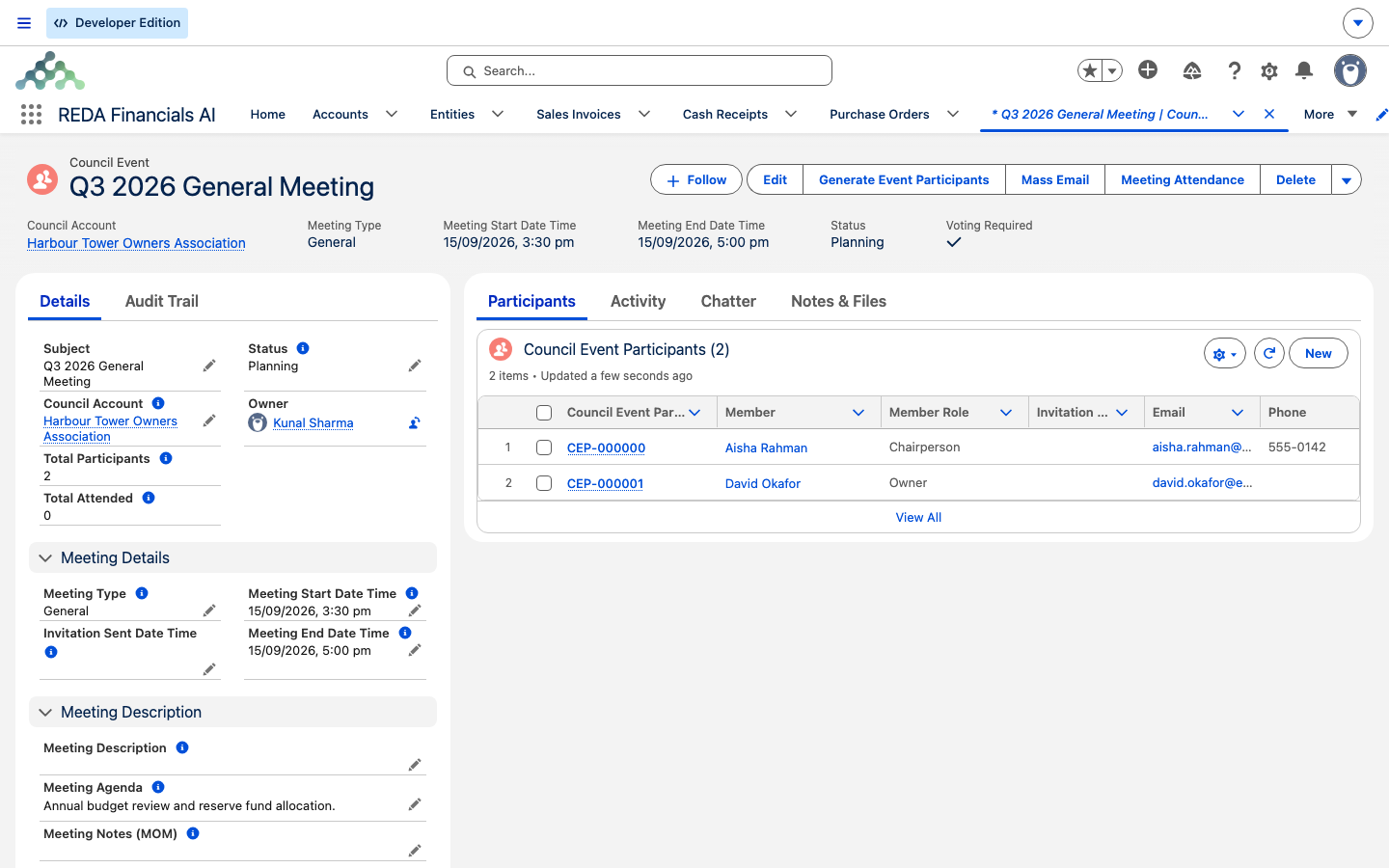This screenshot has height=868, width=1389.
Task: Close the Q3 2026 General Meeting tab
Action: [x=1269, y=114]
